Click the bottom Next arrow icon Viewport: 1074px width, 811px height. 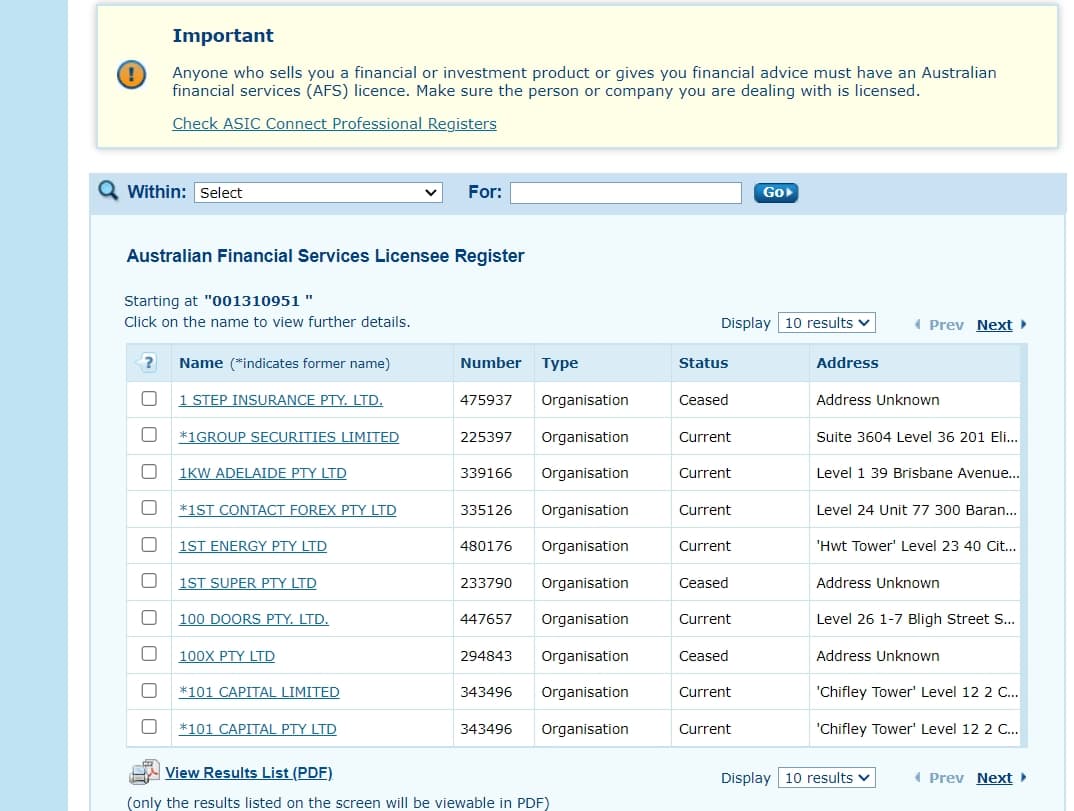tap(1023, 777)
